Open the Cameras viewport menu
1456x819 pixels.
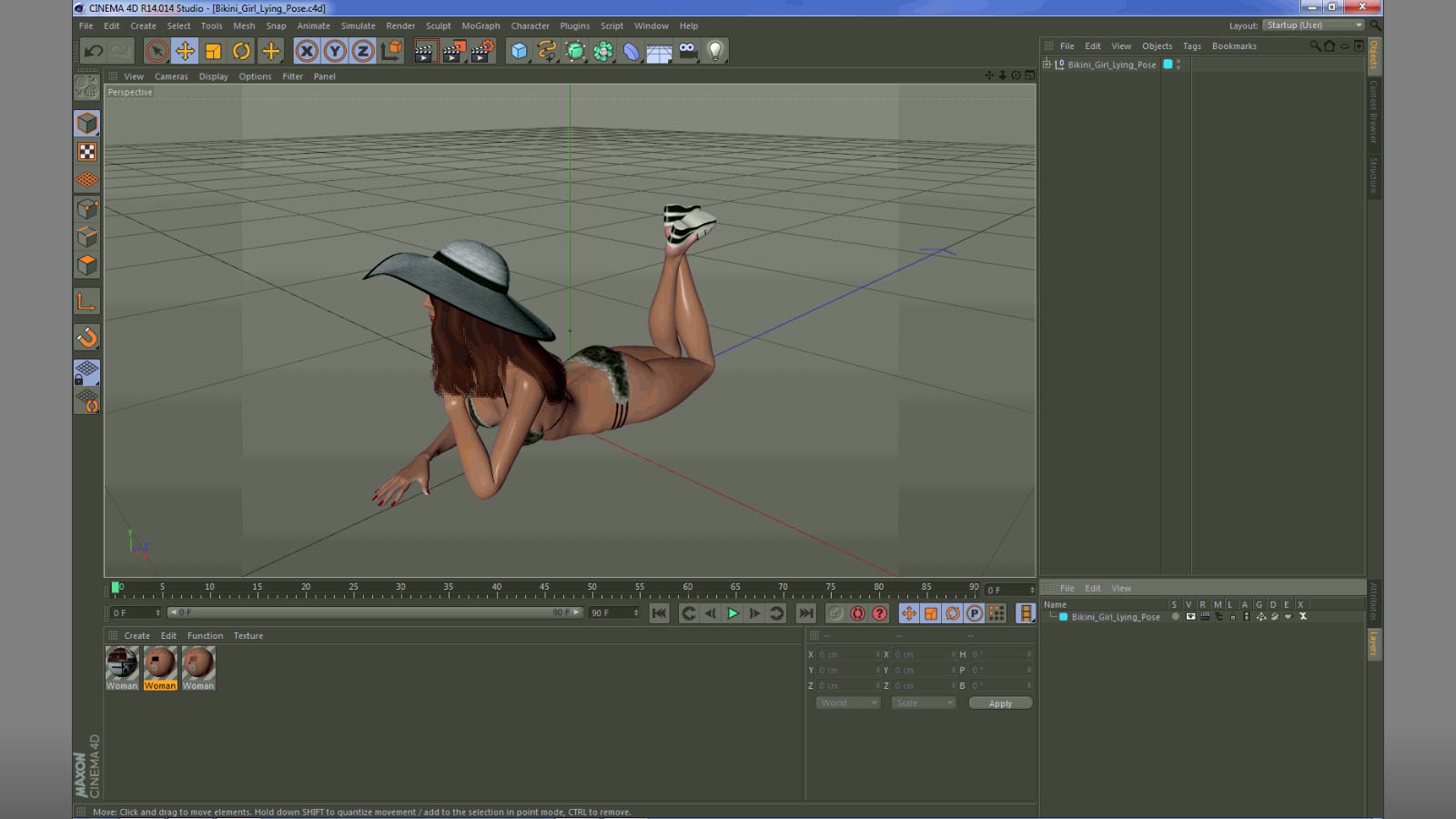tap(171, 76)
